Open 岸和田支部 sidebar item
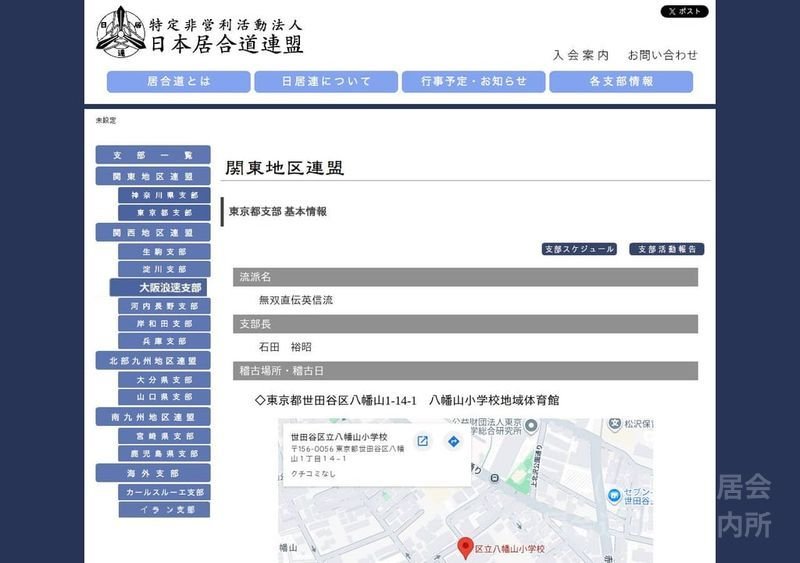 pyautogui.click(x=164, y=324)
